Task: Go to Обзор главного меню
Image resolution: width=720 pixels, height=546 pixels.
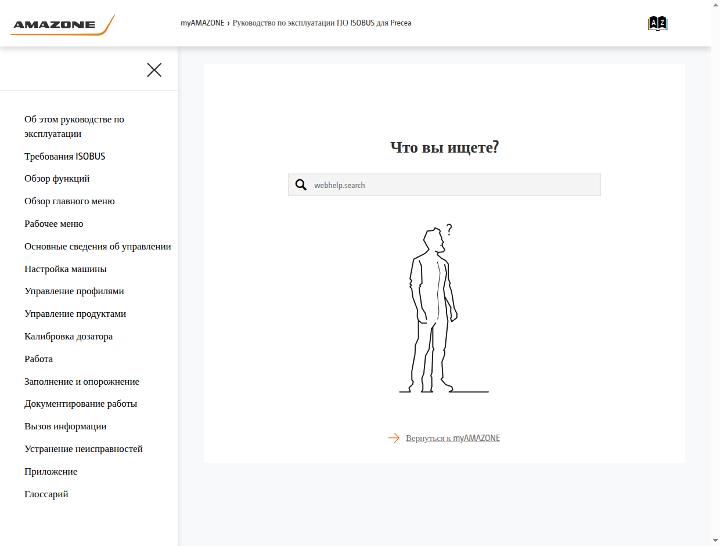Action: pyautogui.click(x=69, y=201)
